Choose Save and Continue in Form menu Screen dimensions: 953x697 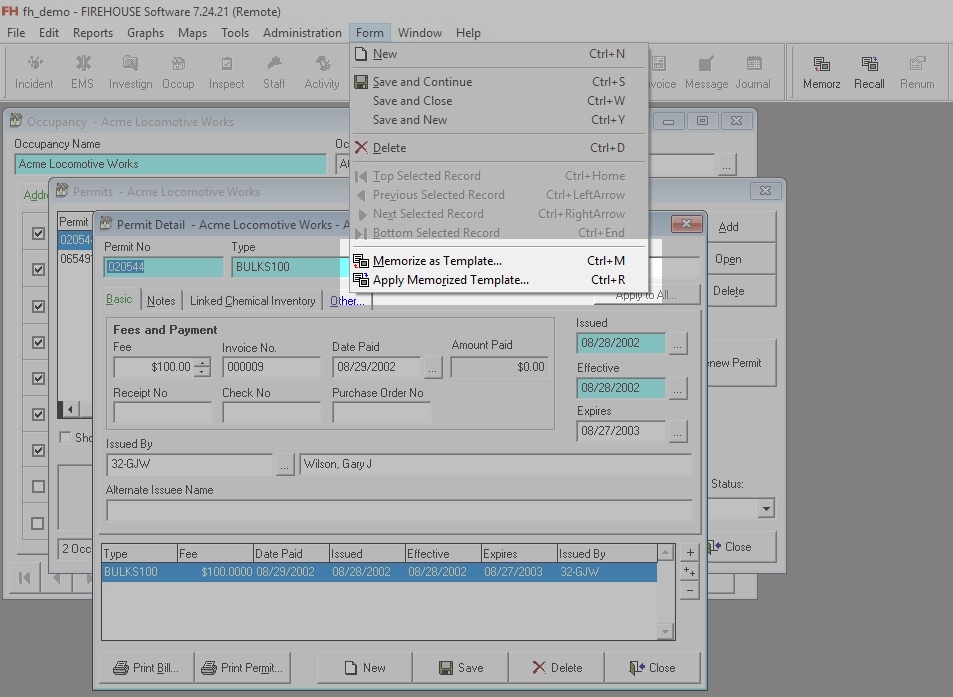(499, 82)
